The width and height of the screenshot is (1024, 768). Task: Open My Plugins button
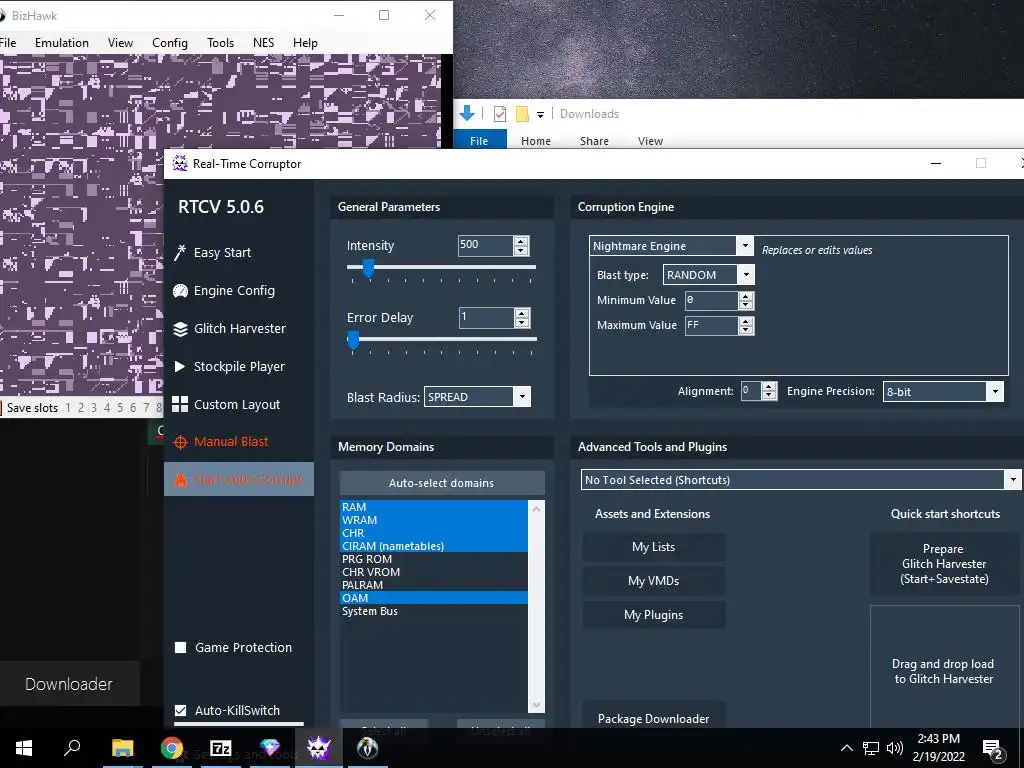coord(654,615)
